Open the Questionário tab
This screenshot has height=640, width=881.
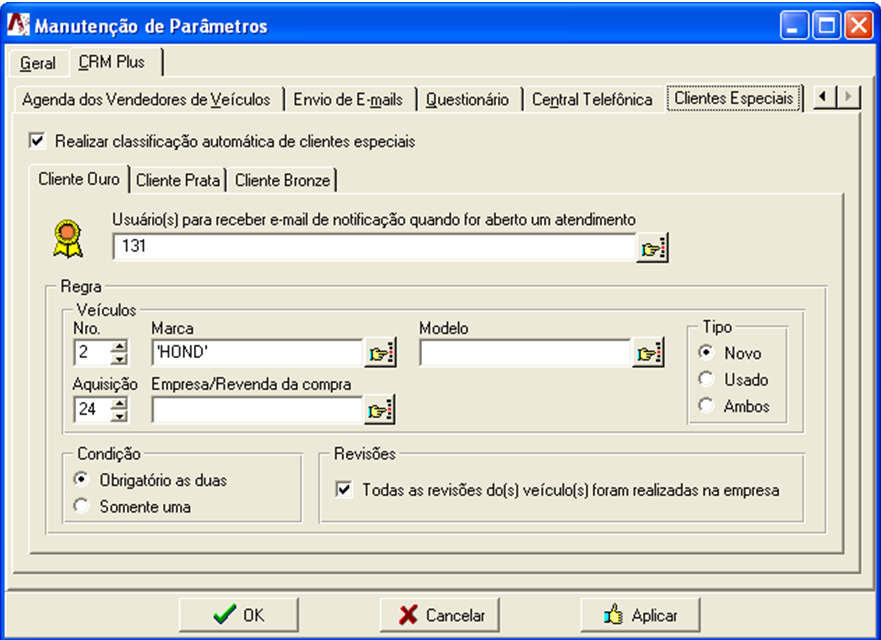point(467,99)
